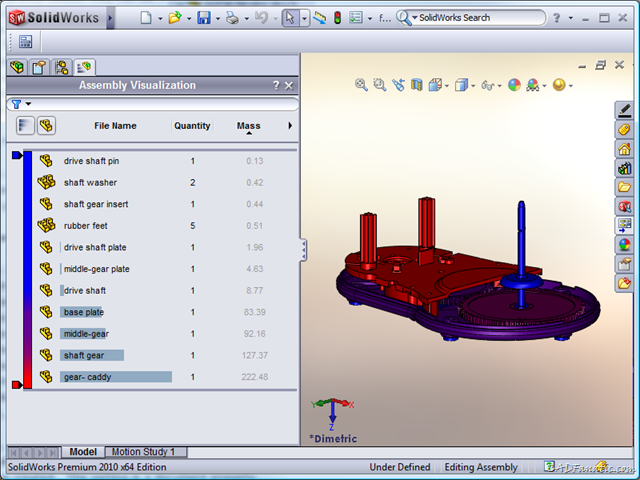
Task: Click the Undo arrow icon
Action: [x=261, y=18]
